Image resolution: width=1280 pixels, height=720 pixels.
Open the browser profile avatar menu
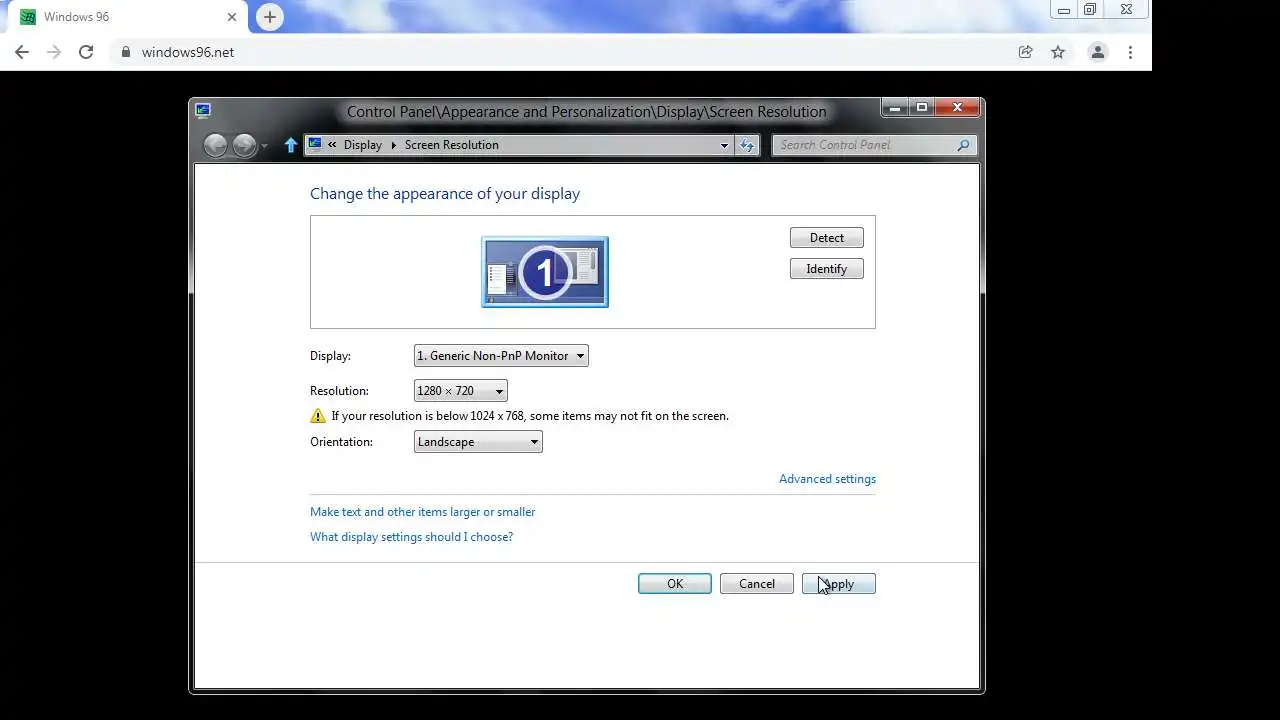point(1098,52)
